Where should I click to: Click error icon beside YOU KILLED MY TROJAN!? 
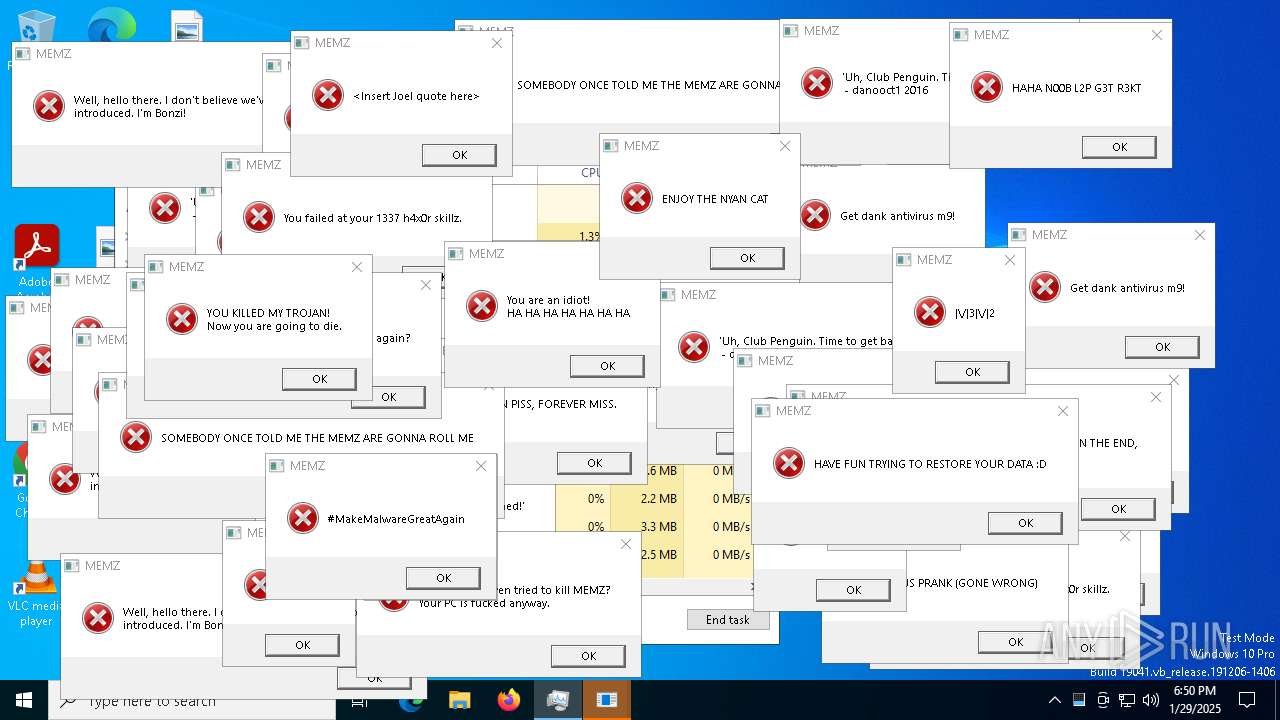pos(182,319)
